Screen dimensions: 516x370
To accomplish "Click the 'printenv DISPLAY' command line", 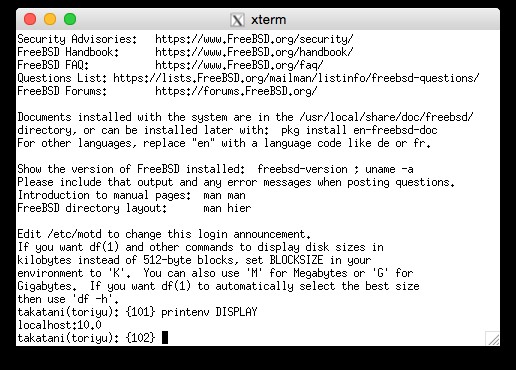I will pyautogui.click(x=209, y=312).
